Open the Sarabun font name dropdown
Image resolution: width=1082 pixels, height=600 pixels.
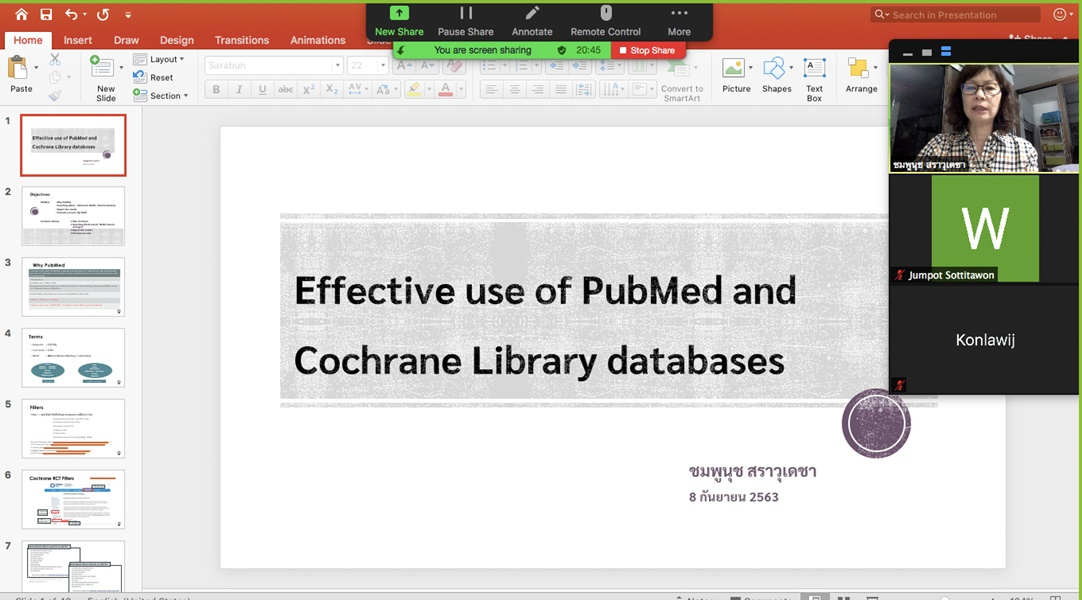click(x=337, y=65)
